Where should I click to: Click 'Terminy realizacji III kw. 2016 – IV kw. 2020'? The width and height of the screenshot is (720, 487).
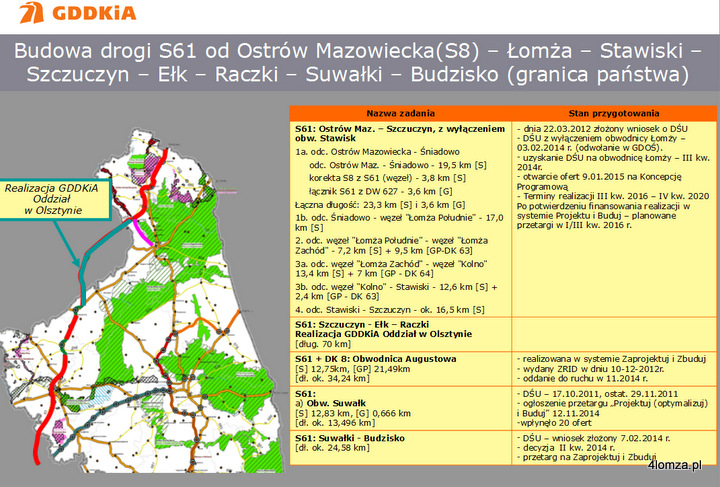click(613, 196)
